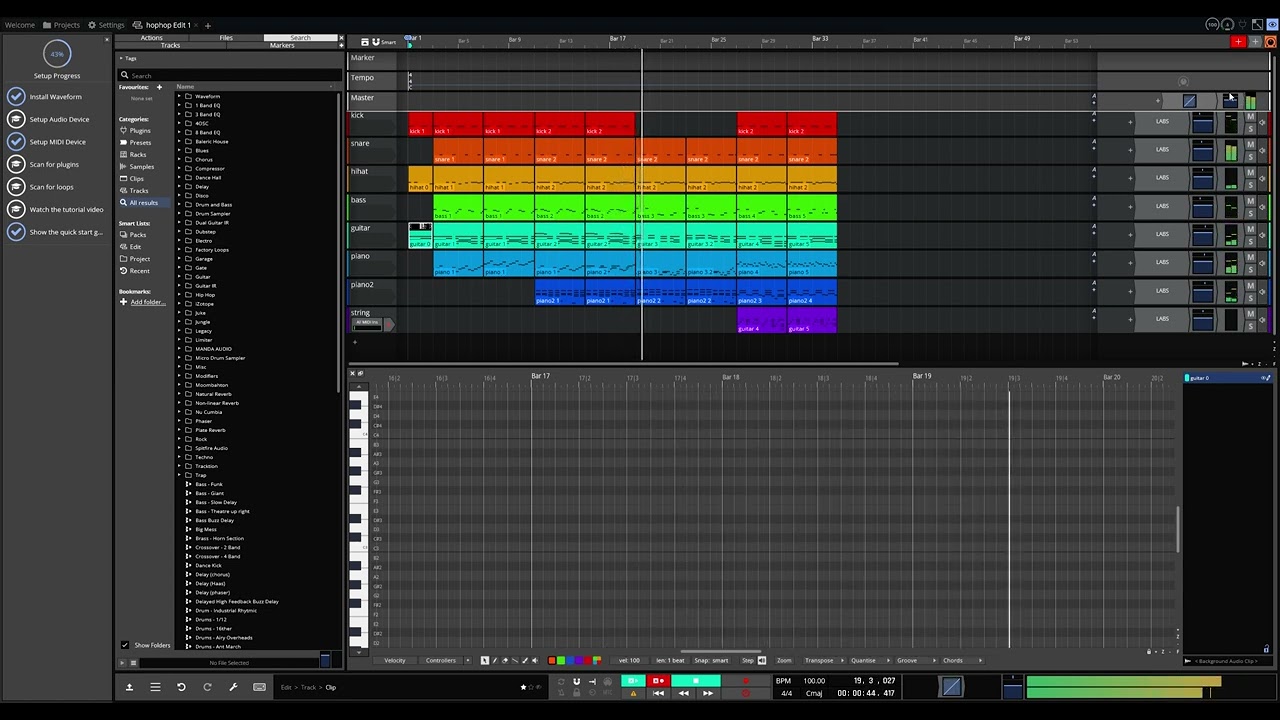The height and width of the screenshot is (720, 1280).
Task: Click the Install Waveform setup step
Action: [x=55, y=97]
